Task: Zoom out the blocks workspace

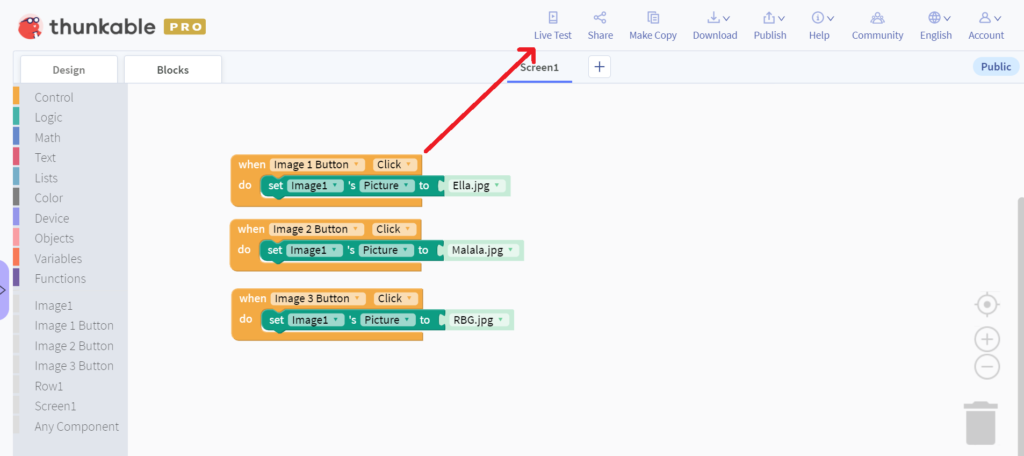Action: click(x=987, y=366)
